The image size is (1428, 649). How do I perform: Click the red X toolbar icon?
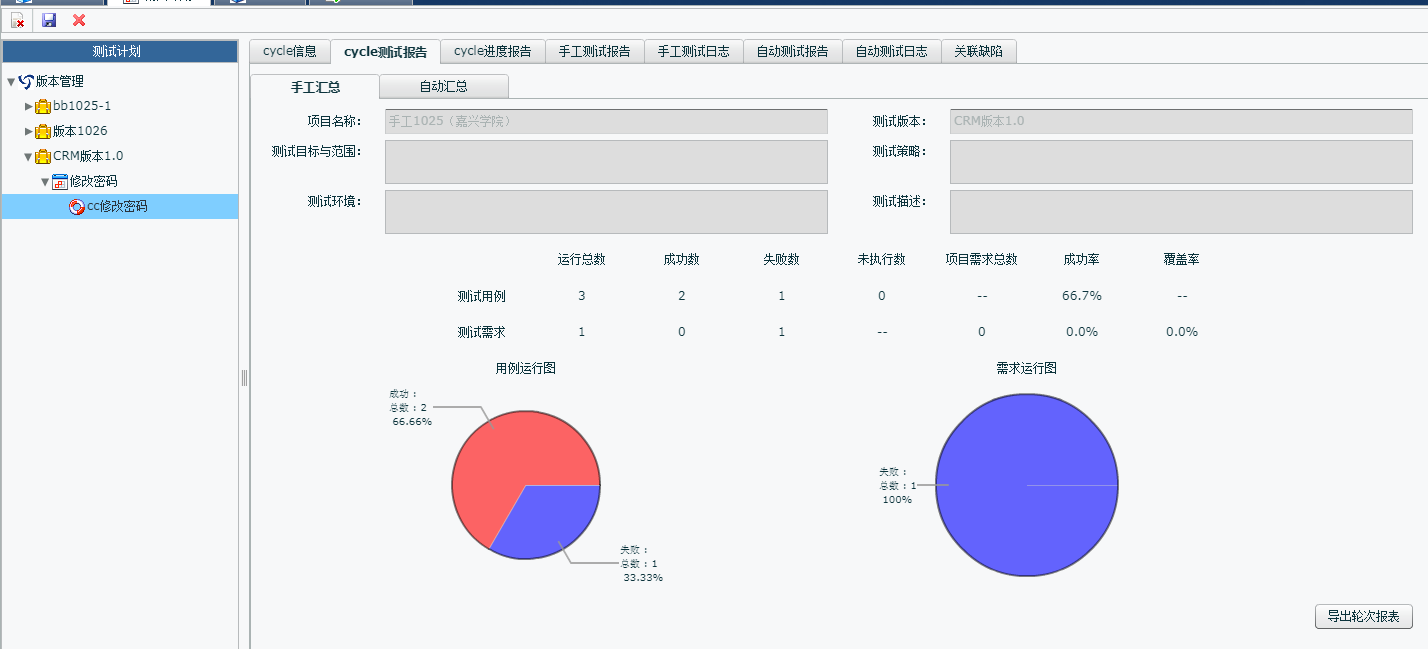(79, 20)
